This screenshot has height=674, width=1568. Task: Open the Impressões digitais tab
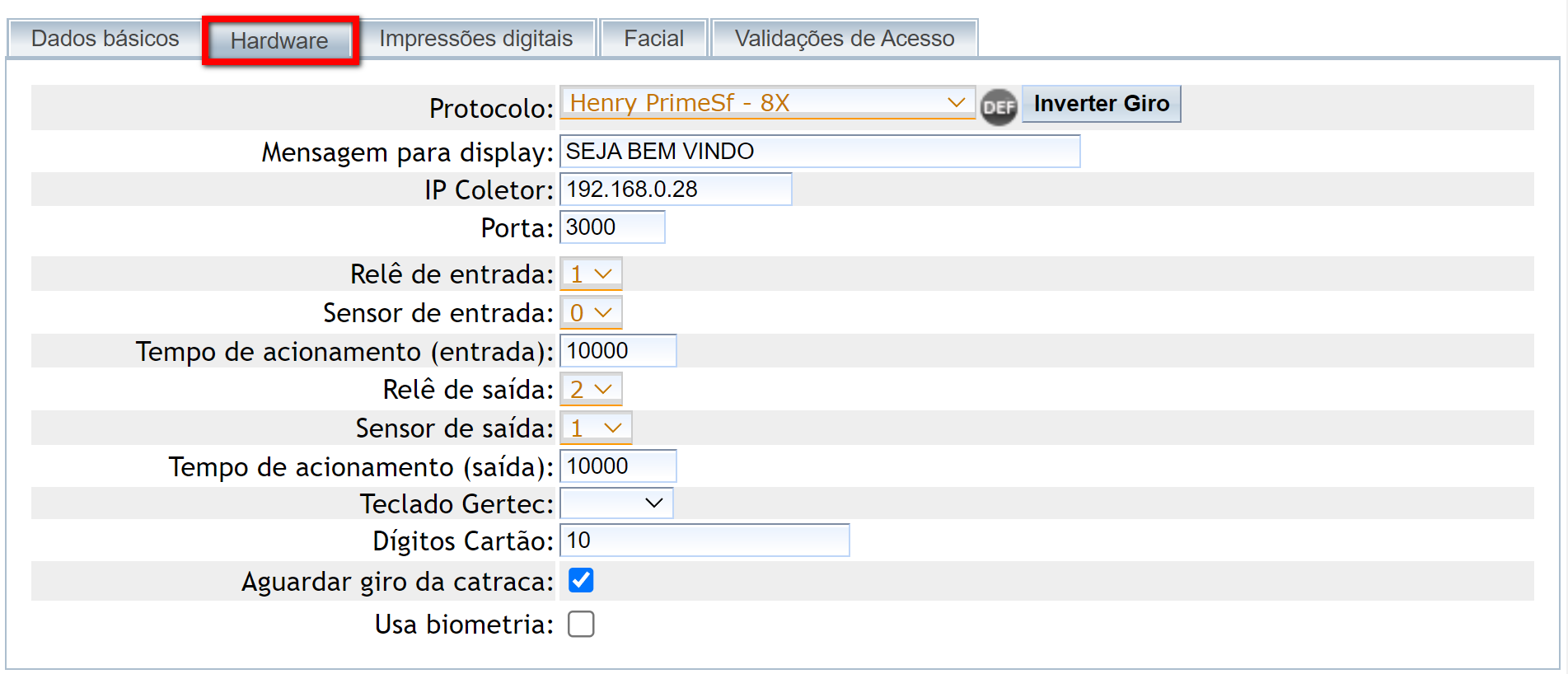475,39
